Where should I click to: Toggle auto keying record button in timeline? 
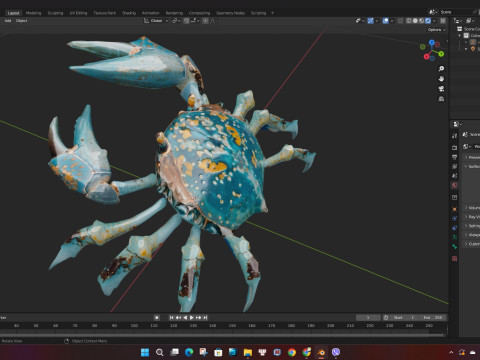[x=157, y=317]
